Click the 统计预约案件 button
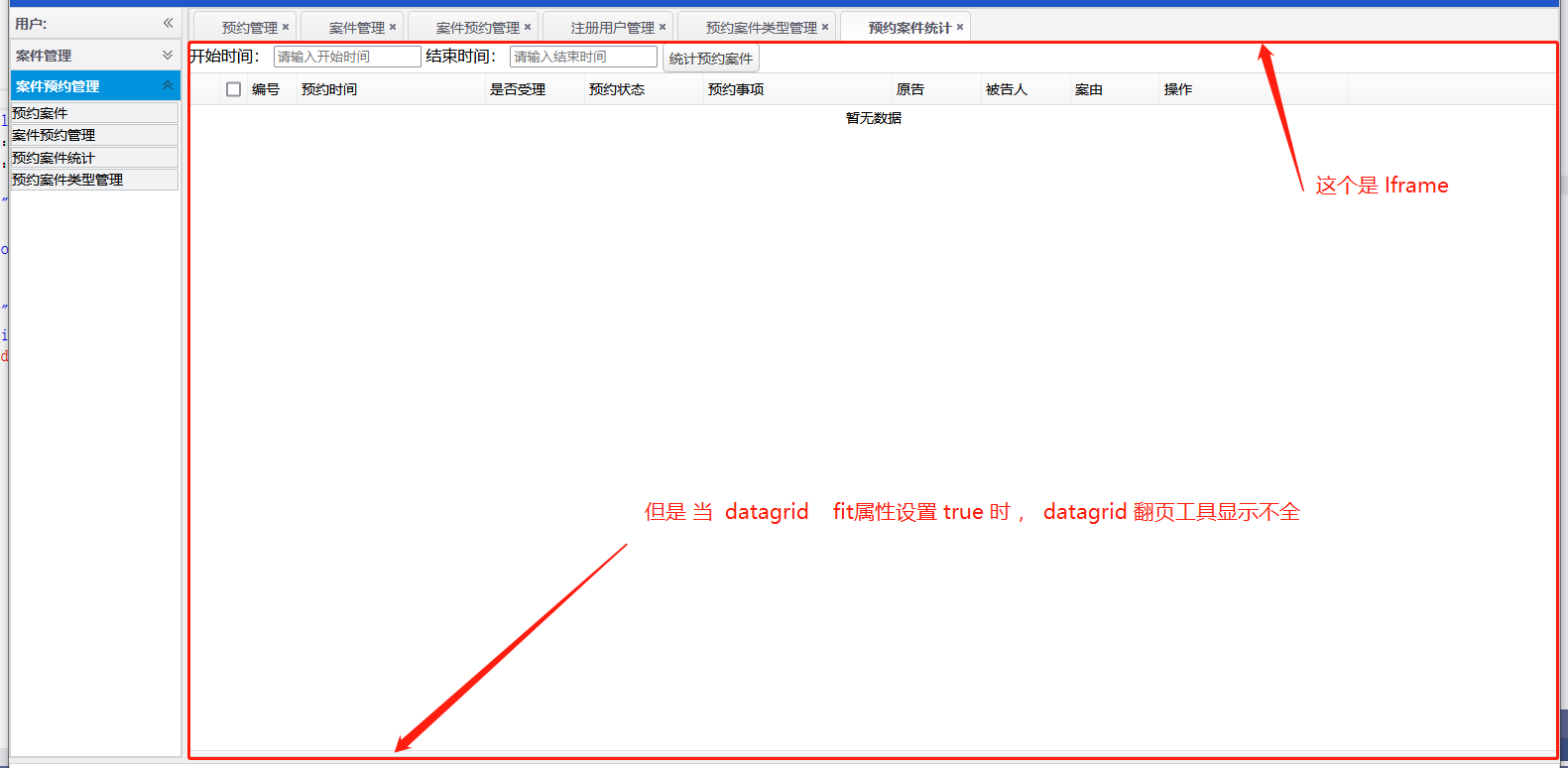Viewport: 1568px width, 768px height. point(711,59)
